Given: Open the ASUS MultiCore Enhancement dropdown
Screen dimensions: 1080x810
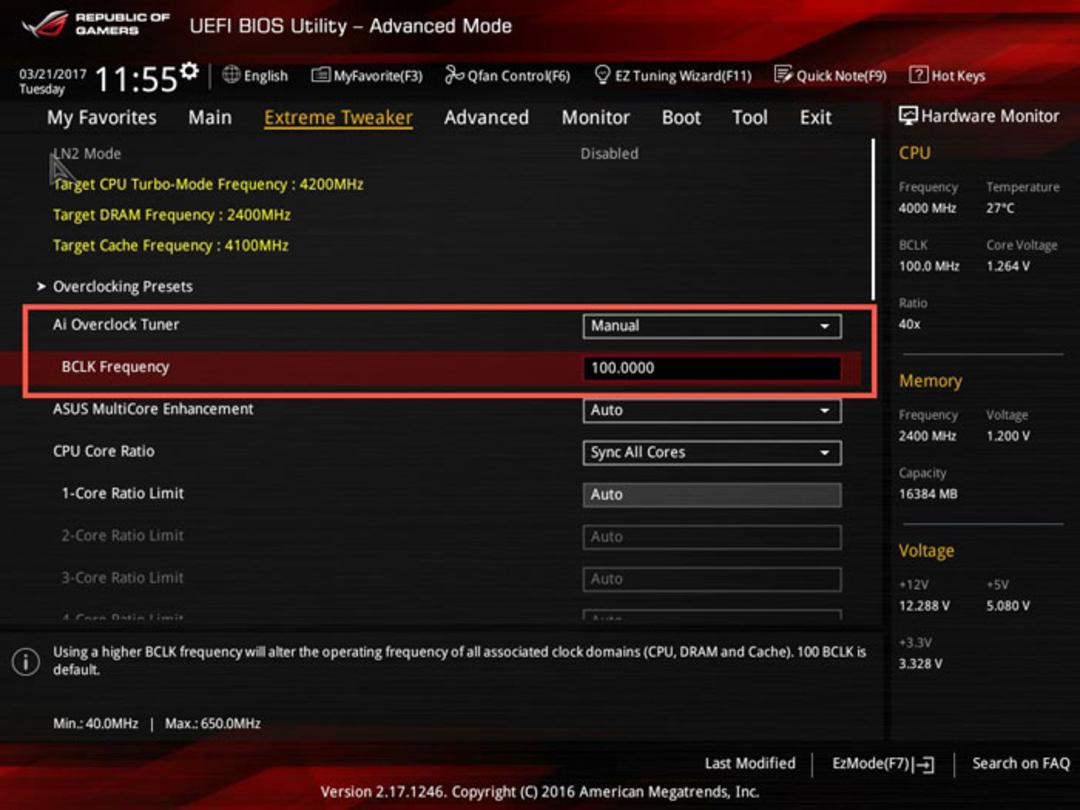Looking at the screenshot, I should 712,411.
